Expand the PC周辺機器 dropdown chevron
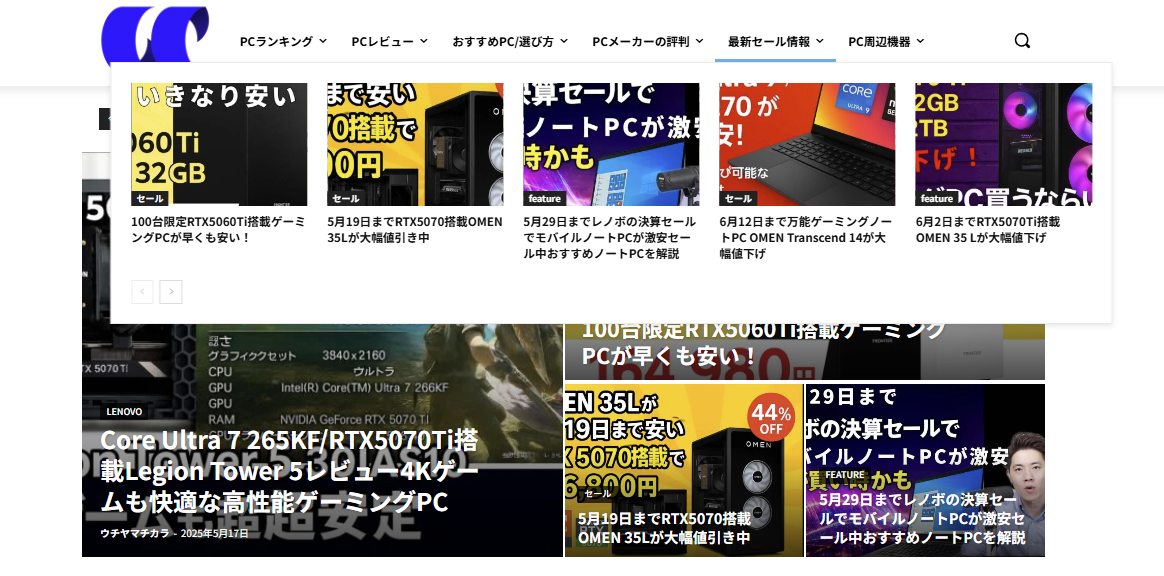 [x=921, y=42]
